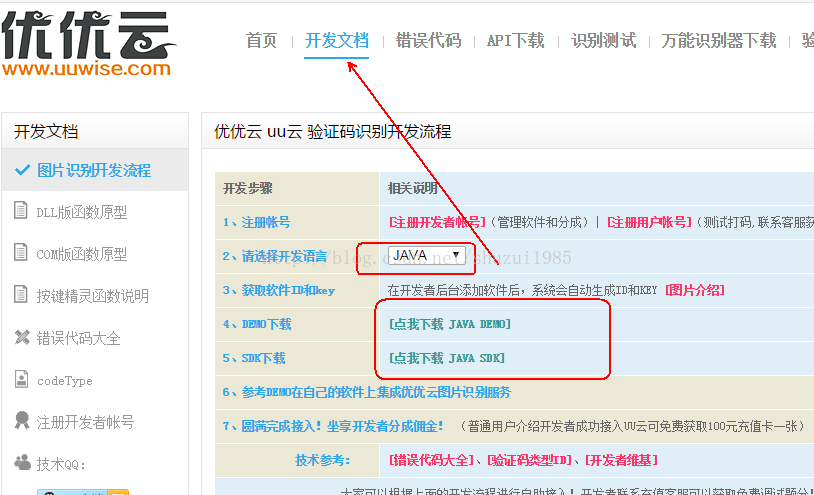Open codeType sidebar entry
This screenshot has width=814, height=495.
pos(65,381)
